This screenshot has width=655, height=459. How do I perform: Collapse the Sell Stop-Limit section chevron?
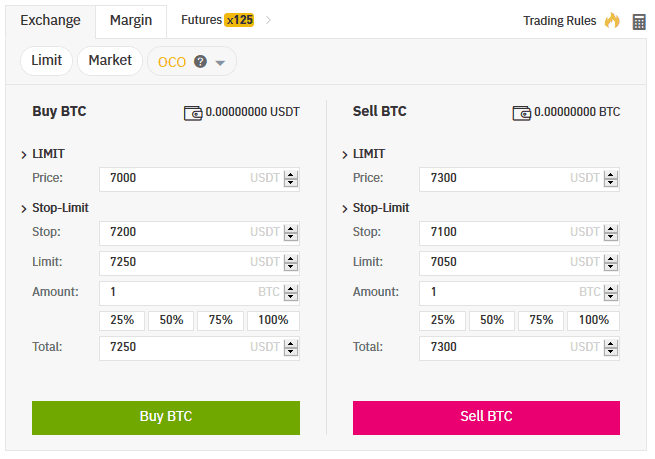[345, 209]
